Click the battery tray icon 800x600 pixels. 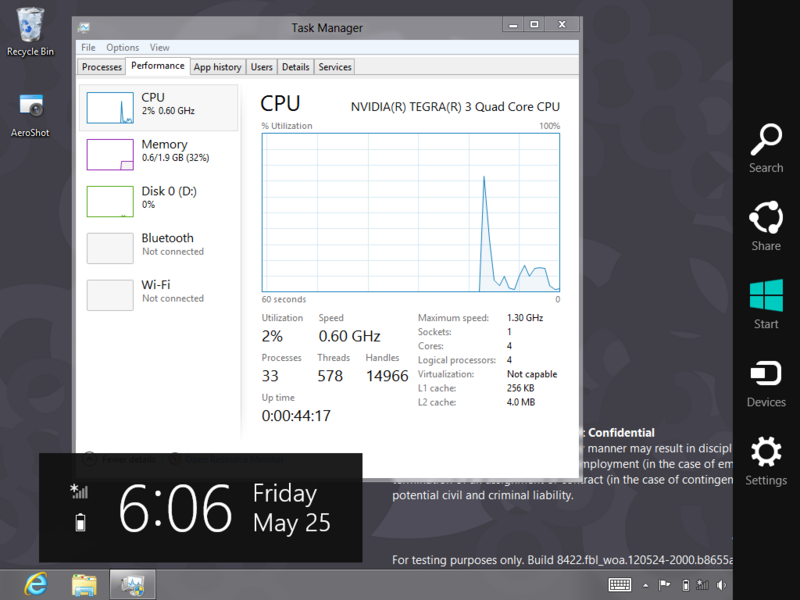pyautogui.click(x=686, y=585)
